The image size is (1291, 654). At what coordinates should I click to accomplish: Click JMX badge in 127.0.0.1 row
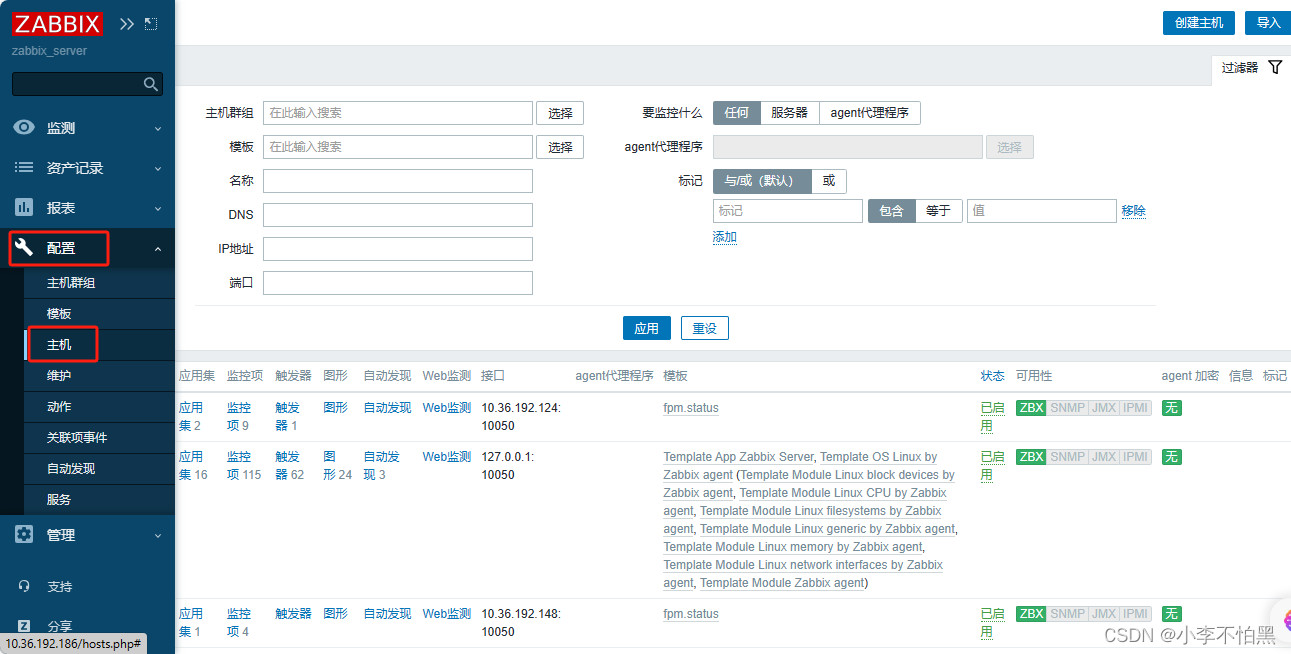tap(1103, 457)
